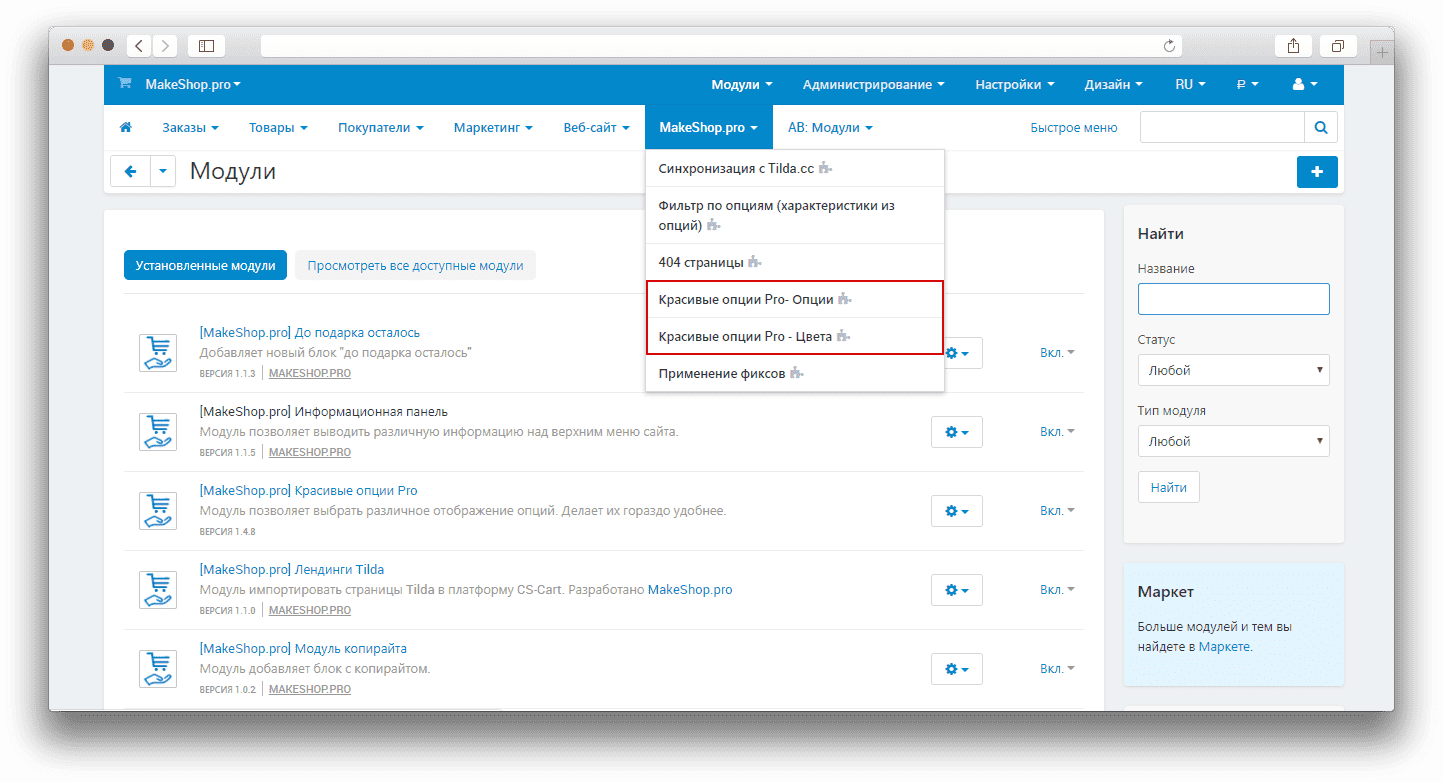Open the gear menu for Модуль копирайта
This screenshot has height=782, width=1443.
click(x=957, y=669)
